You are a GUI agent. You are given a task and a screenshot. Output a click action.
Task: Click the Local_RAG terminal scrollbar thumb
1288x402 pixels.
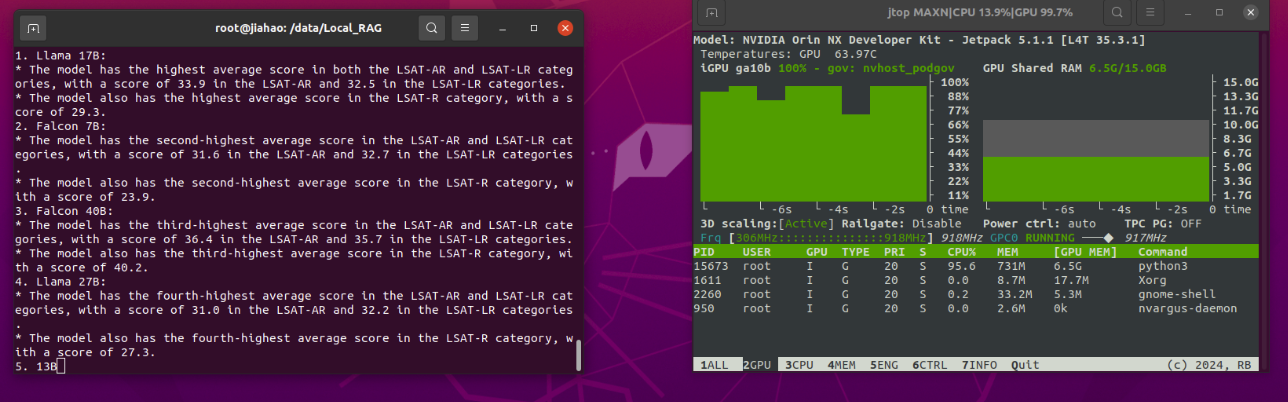[577, 354]
